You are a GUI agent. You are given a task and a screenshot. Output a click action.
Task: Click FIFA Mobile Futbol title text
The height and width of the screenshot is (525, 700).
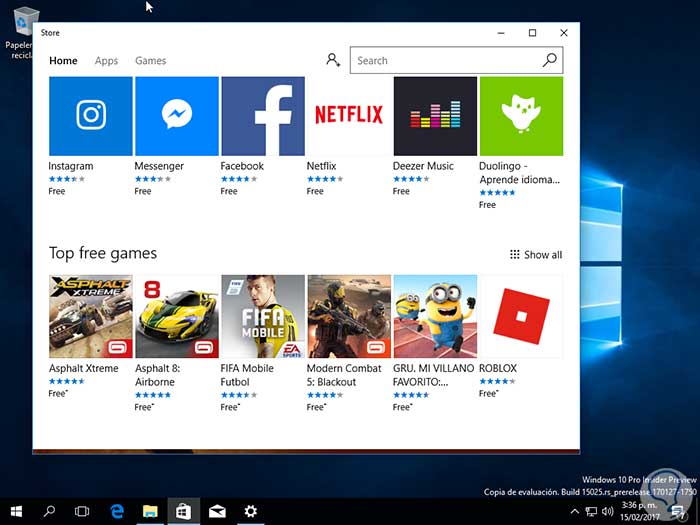coord(247,375)
